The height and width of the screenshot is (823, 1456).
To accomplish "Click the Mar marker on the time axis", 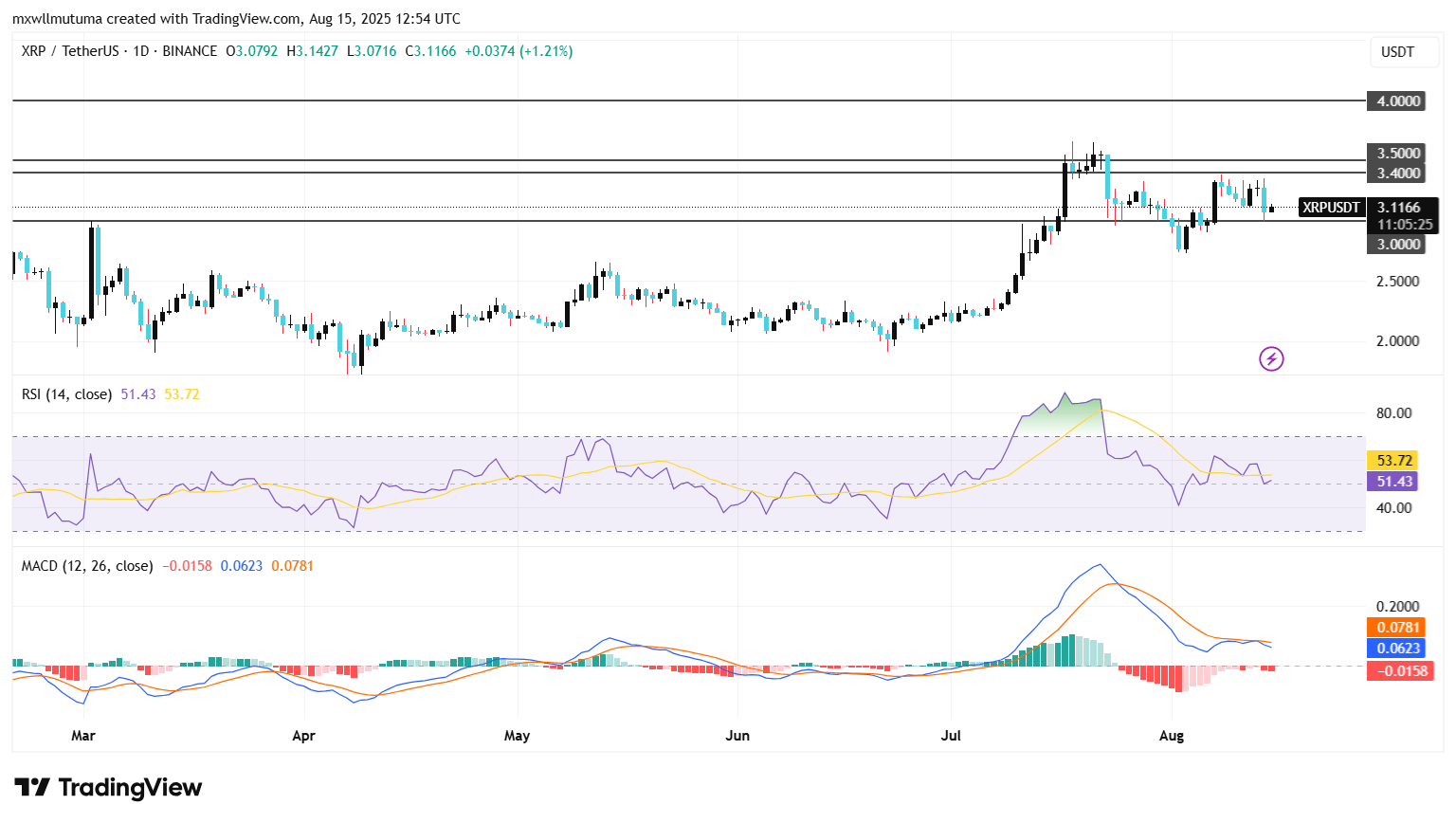I will tap(83, 736).
